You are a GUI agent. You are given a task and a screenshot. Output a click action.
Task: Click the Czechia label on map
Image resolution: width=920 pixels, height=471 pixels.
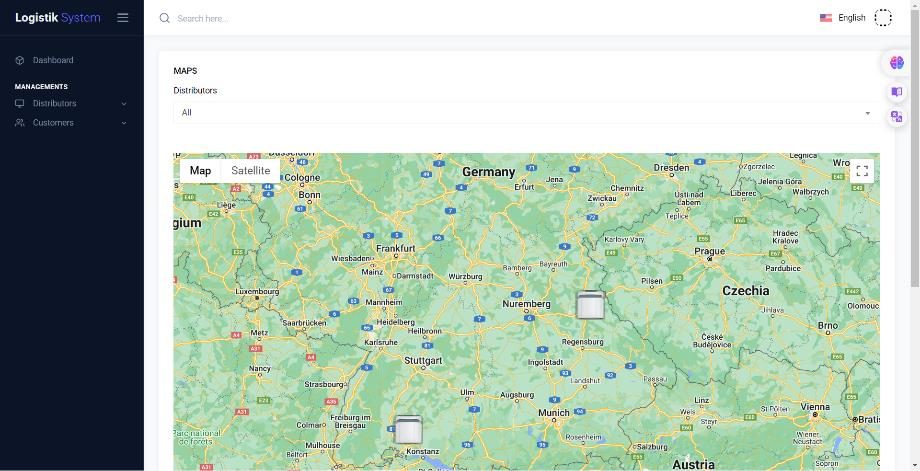pos(746,290)
